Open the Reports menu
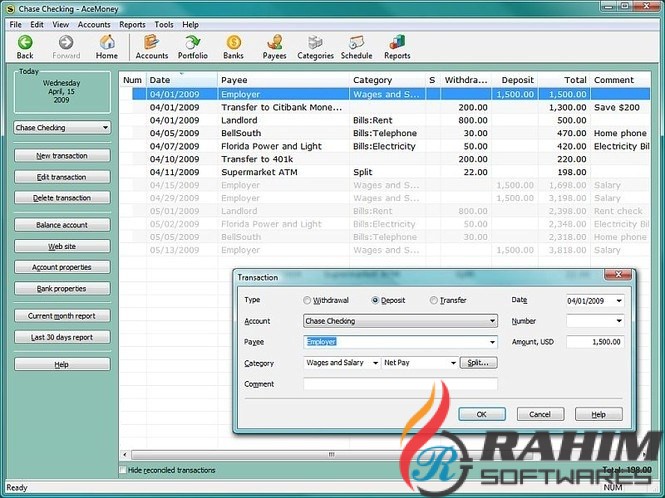The width and height of the screenshot is (665, 498). coord(132,25)
